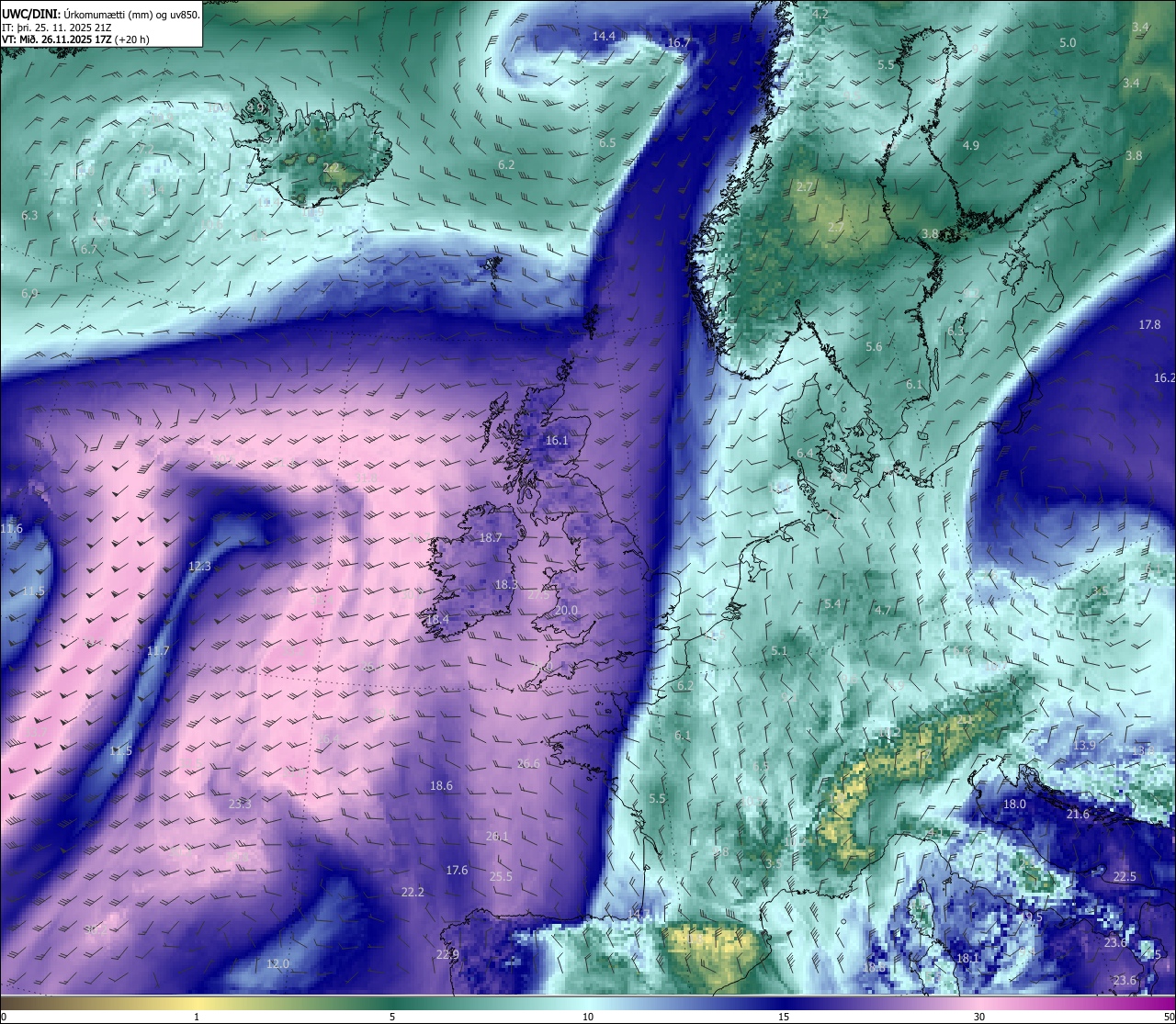Select the 11.6 value on the map

pos(11,529)
